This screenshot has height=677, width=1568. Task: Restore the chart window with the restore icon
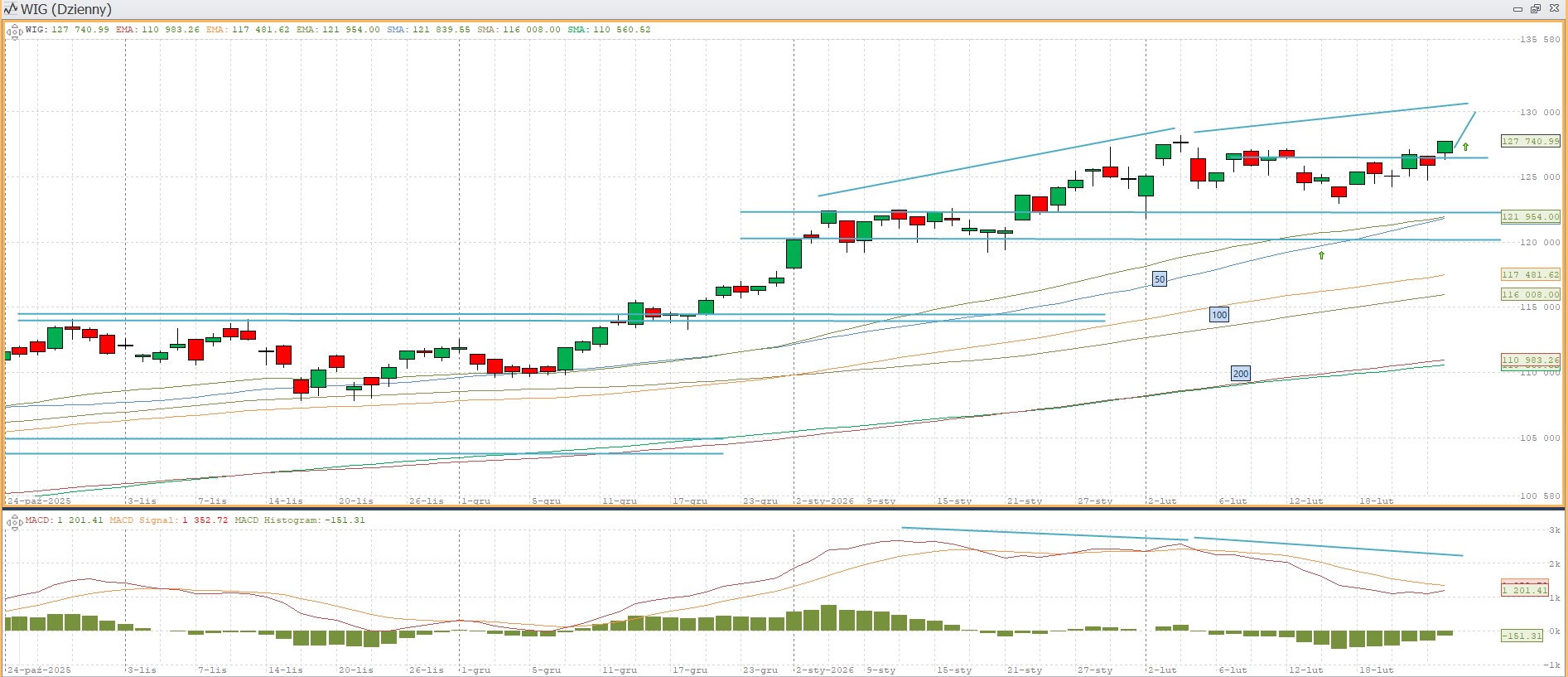pyautogui.click(x=1535, y=9)
